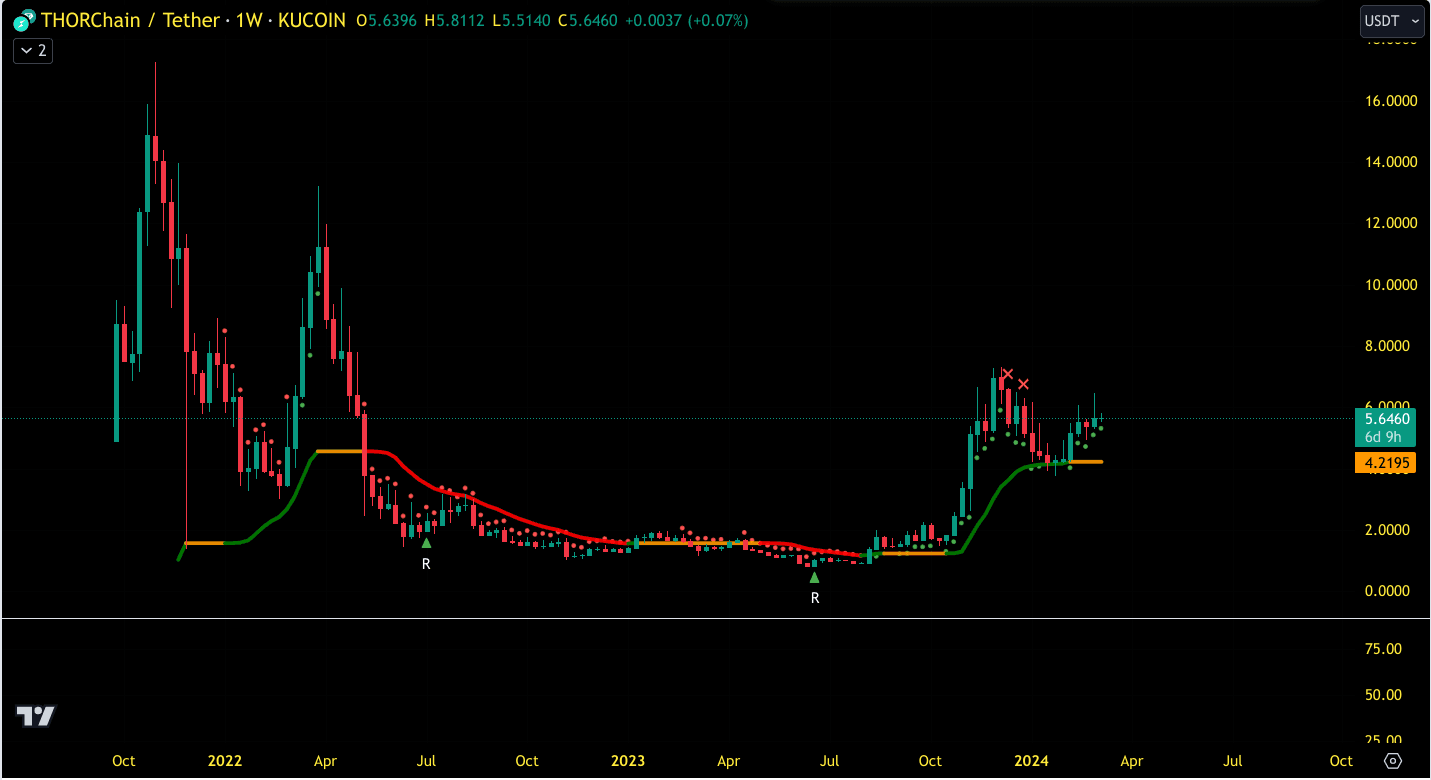Click the O5.6396 open value
Screen dimensions: 1431x780
coord(389,20)
